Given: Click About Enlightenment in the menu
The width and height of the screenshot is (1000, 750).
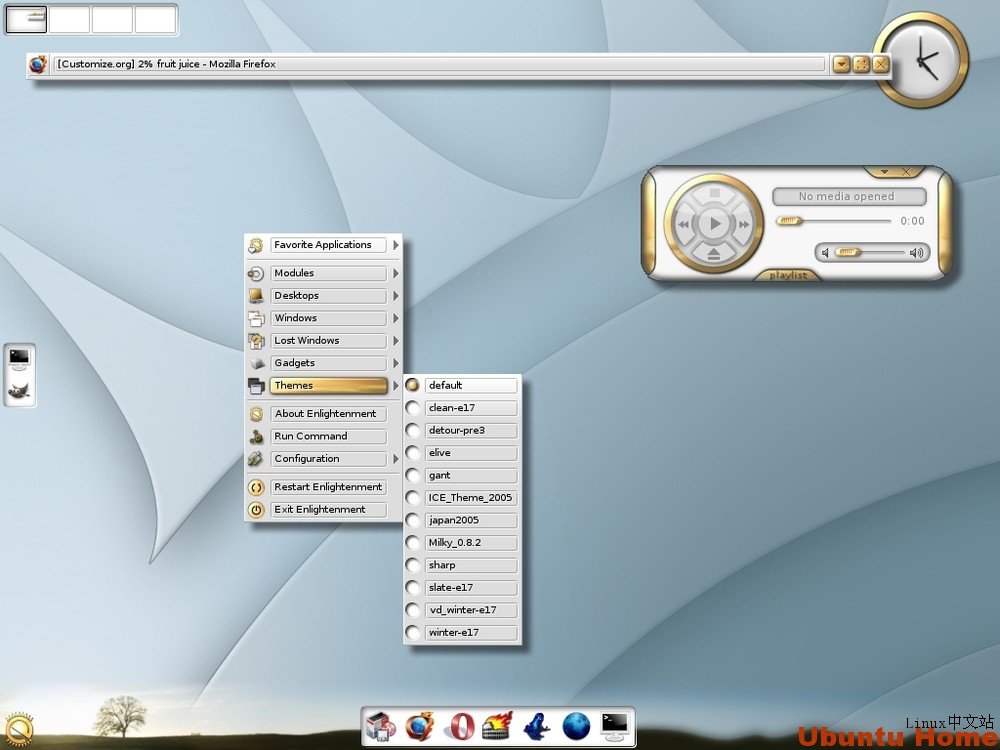Looking at the screenshot, I should 328,413.
